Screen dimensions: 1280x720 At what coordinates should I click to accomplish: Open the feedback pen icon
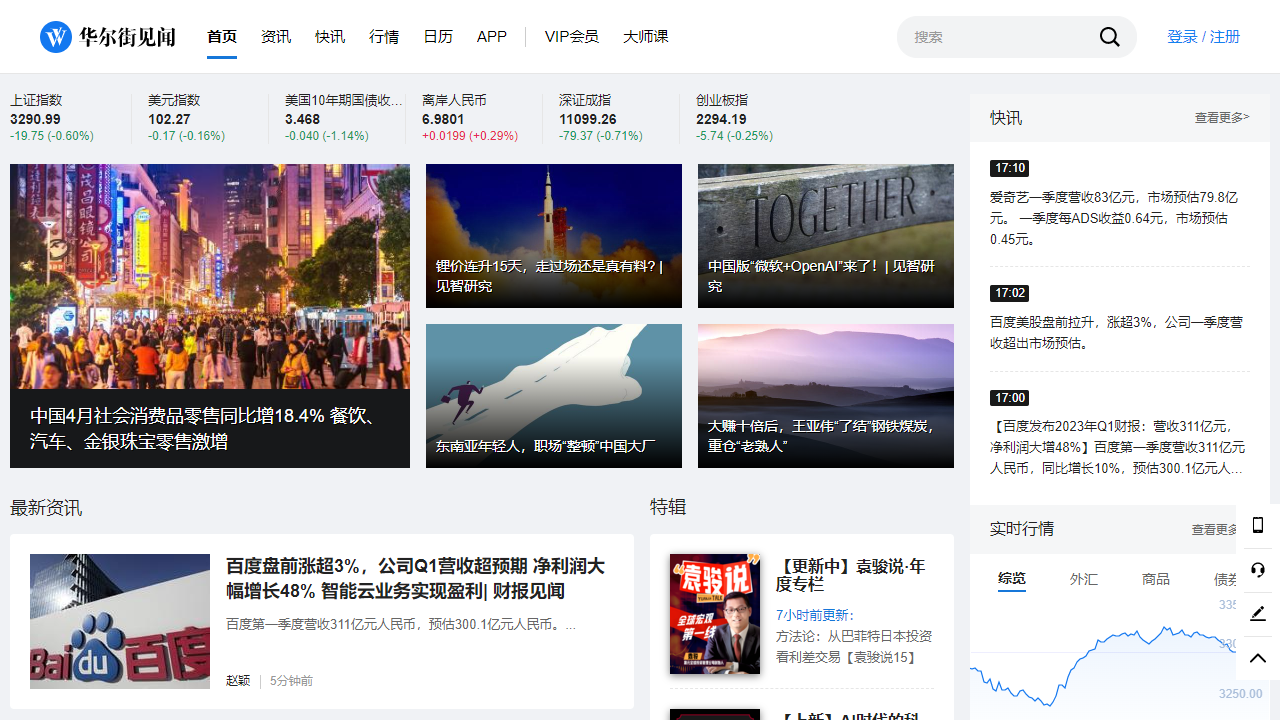click(x=1258, y=613)
